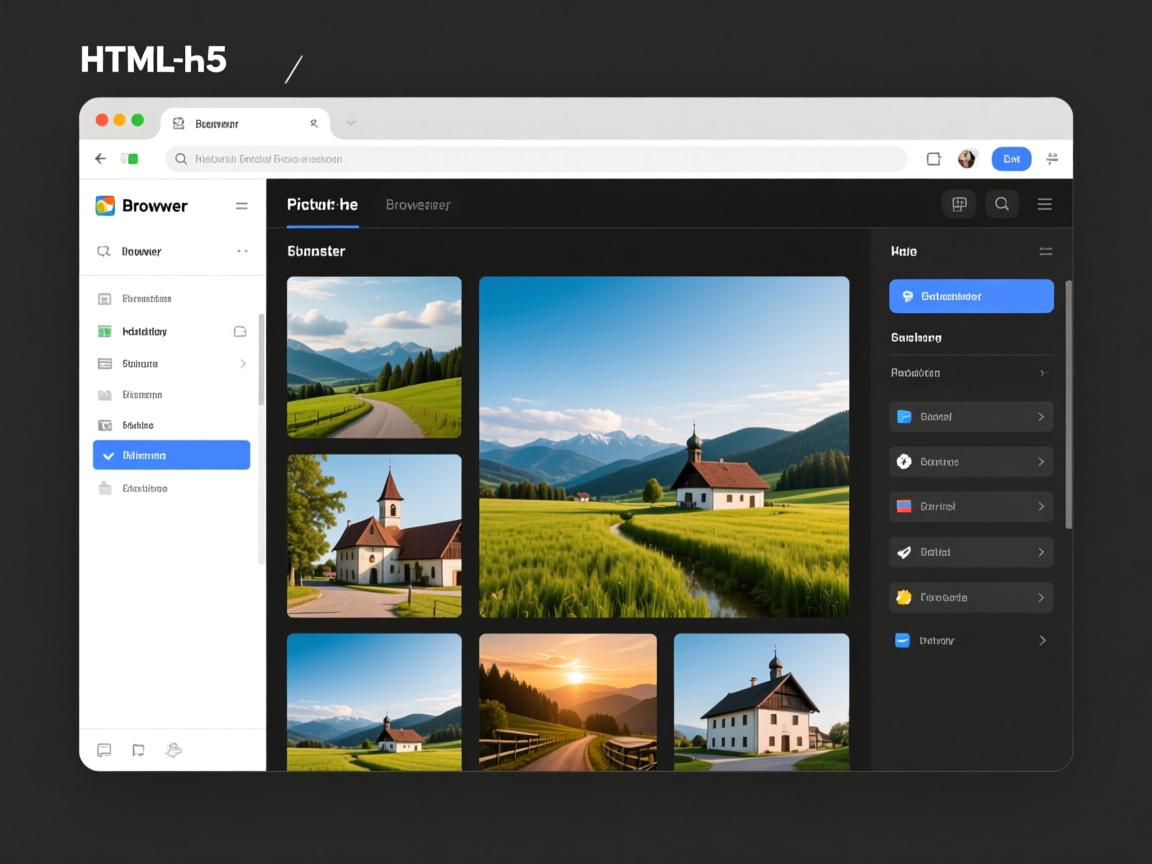This screenshot has width=1152, height=864.
Task: Open the tab dropdown arrow next to browser tab
Action: (x=351, y=124)
